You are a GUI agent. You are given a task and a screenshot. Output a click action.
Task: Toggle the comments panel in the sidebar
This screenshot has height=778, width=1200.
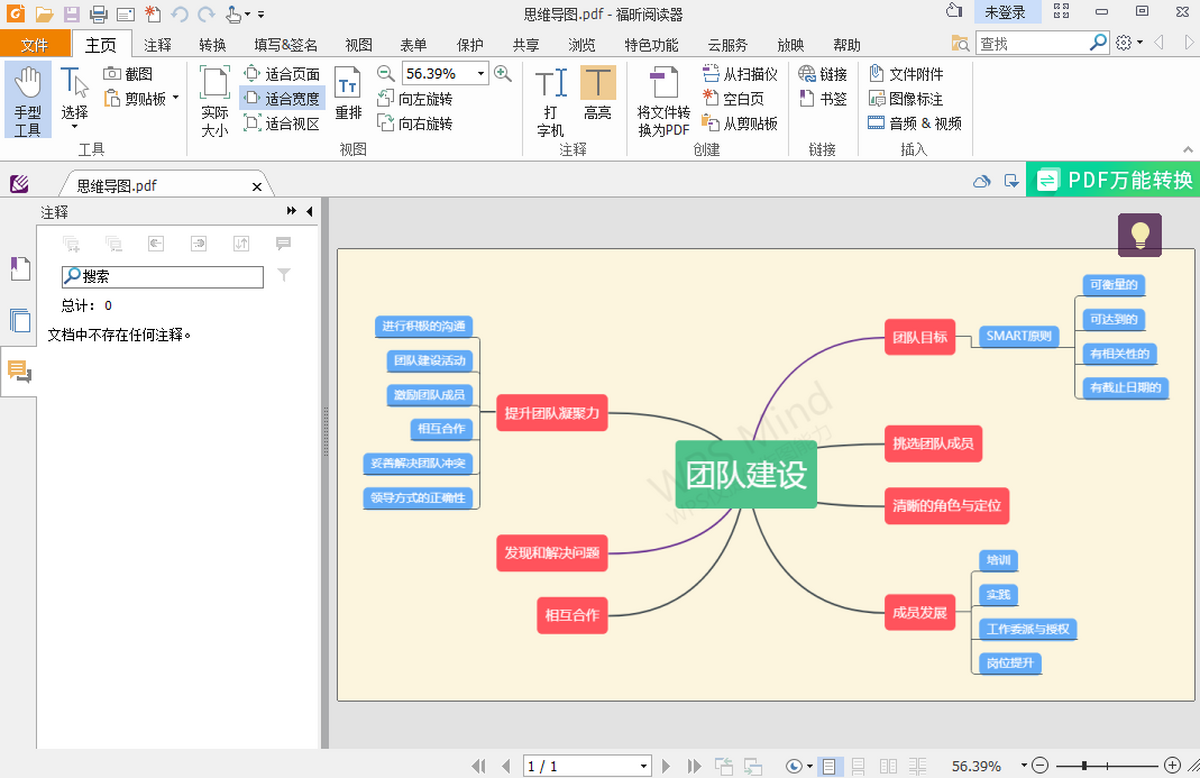pos(19,371)
